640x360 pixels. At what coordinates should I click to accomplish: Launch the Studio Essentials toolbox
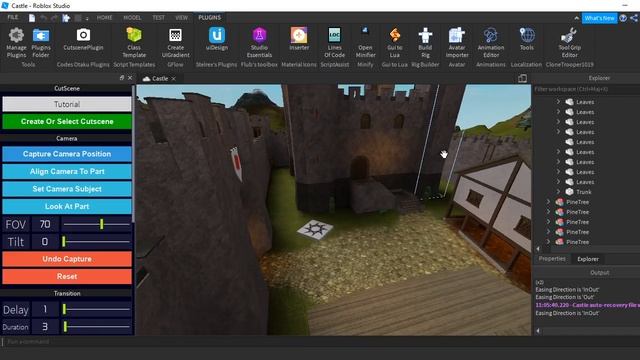[259, 43]
